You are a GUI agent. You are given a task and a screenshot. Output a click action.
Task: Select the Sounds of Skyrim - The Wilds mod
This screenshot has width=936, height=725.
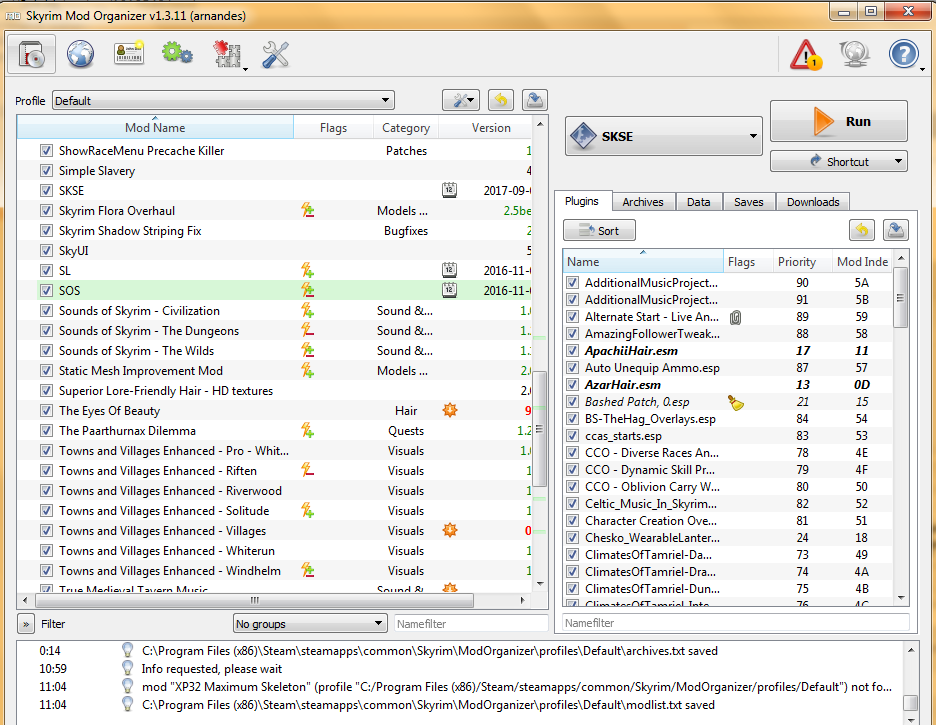[275, 350]
